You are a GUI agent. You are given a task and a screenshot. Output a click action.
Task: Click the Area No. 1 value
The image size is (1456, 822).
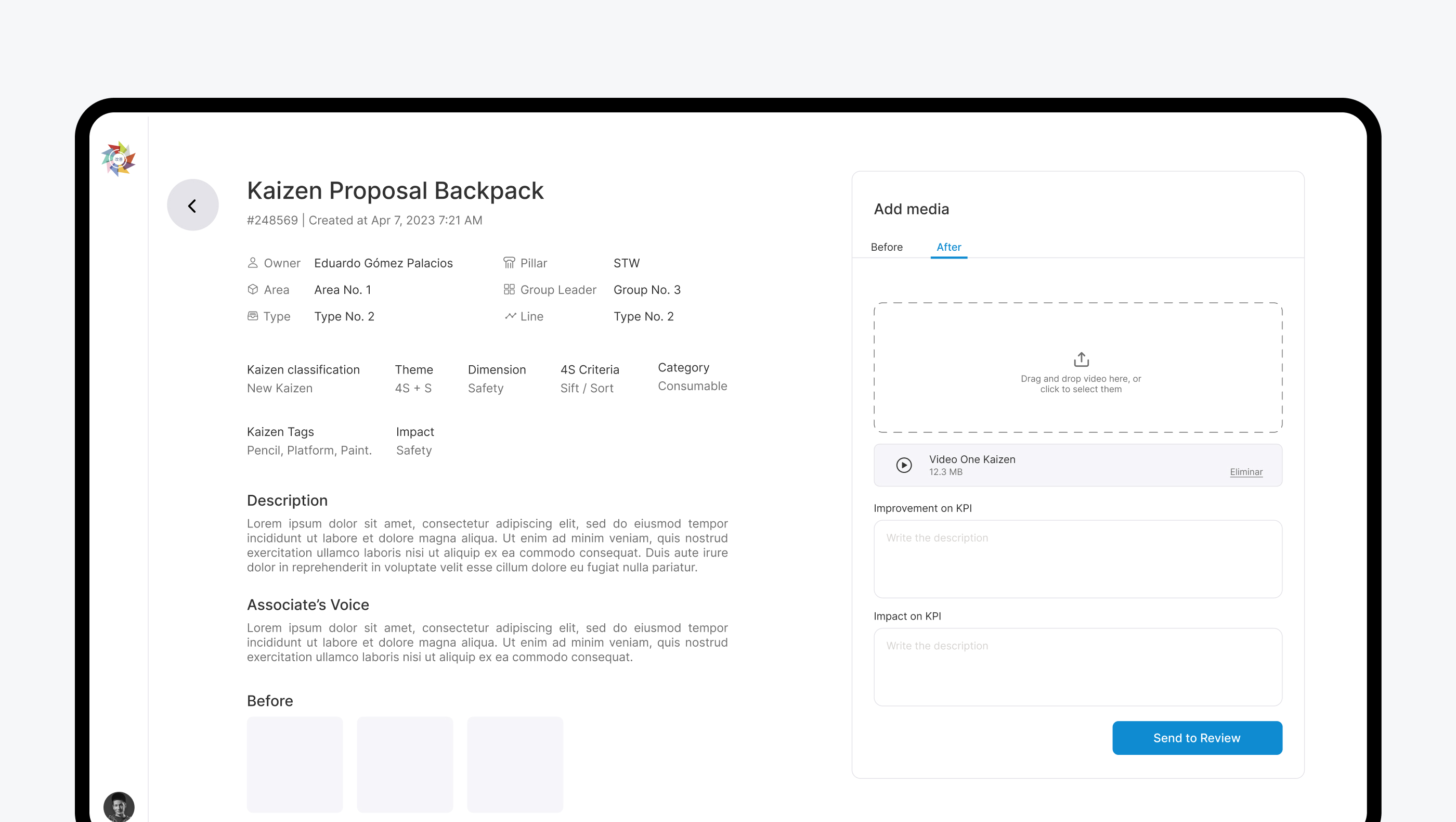click(x=343, y=289)
